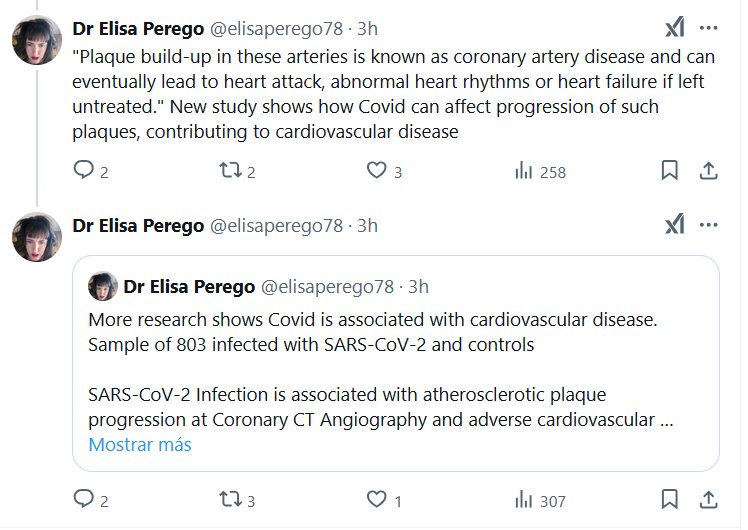View analytics showing 258 views
The height and width of the screenshot is (530, 748).
(523, 171)
